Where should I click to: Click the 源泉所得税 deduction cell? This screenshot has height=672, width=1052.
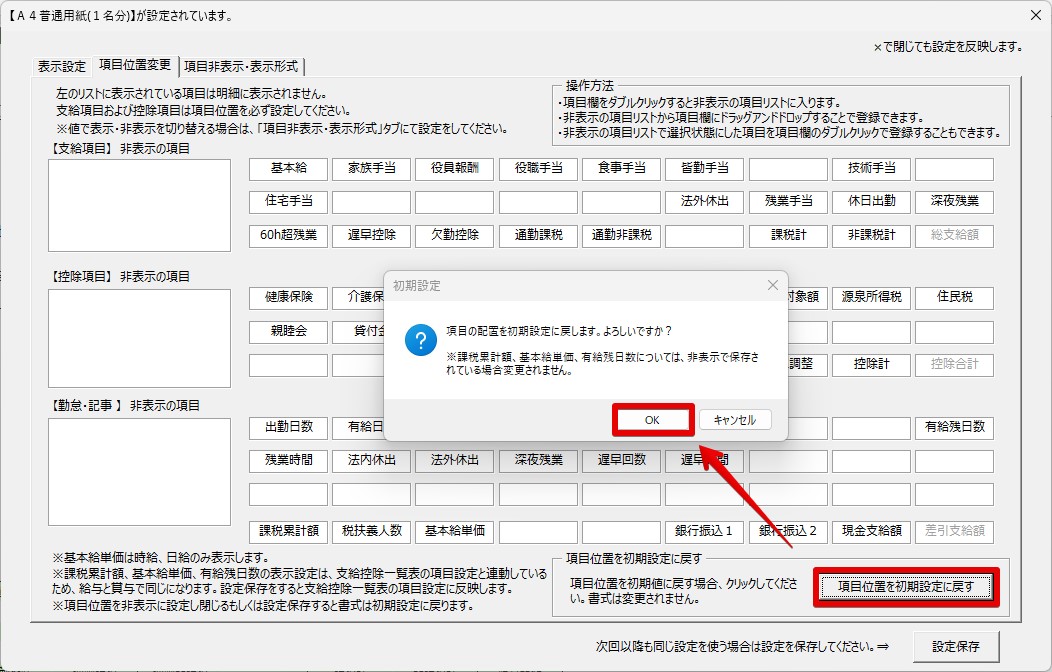pyautogui.click(x=871, y=297)
